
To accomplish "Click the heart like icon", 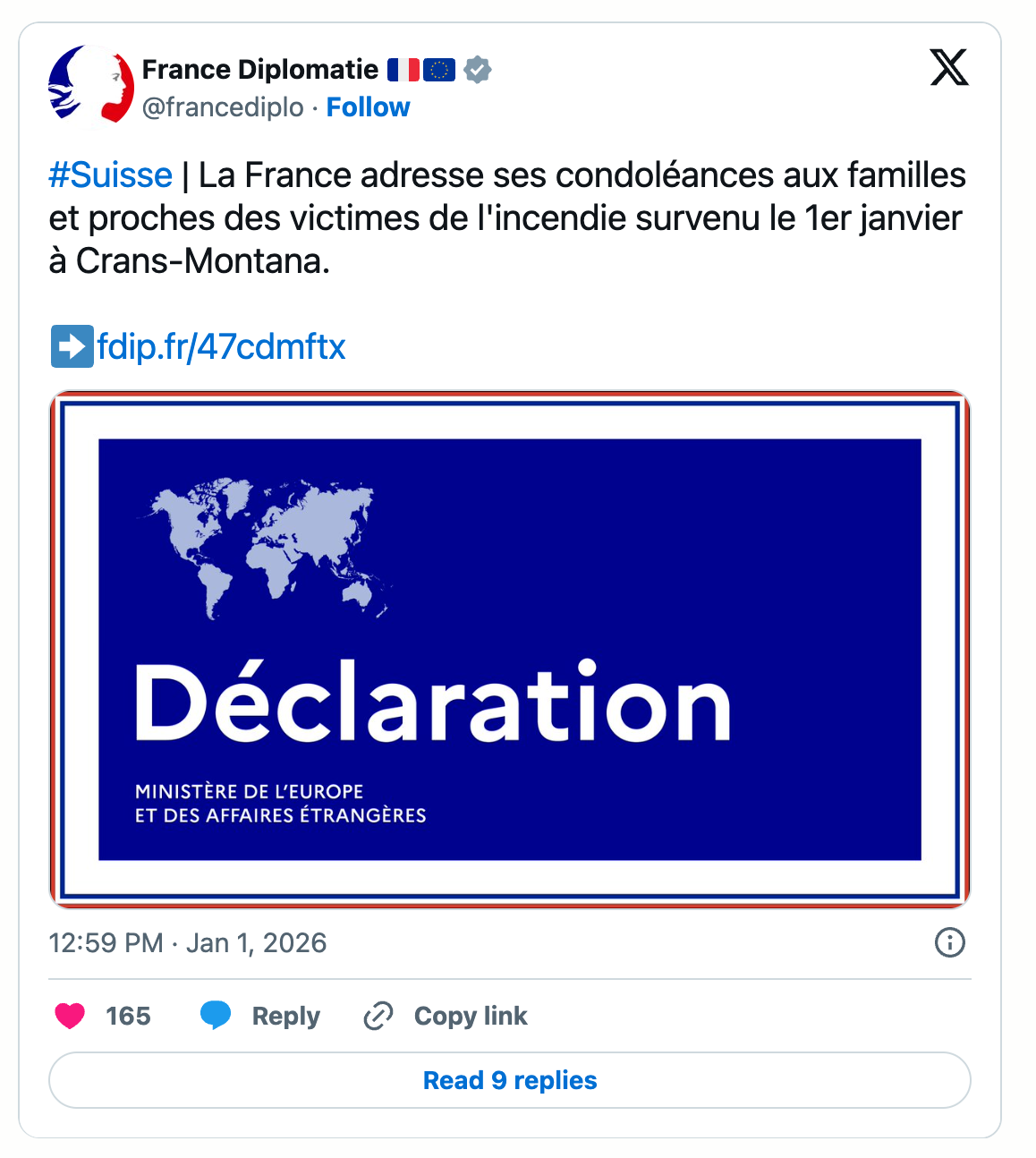I will (70, 1016).
